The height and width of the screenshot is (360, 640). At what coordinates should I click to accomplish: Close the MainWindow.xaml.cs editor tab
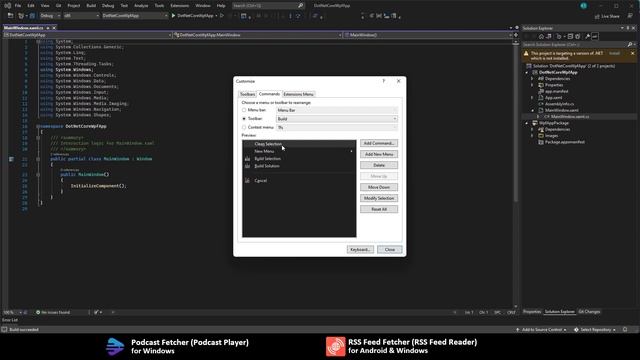tap(54, 28)
